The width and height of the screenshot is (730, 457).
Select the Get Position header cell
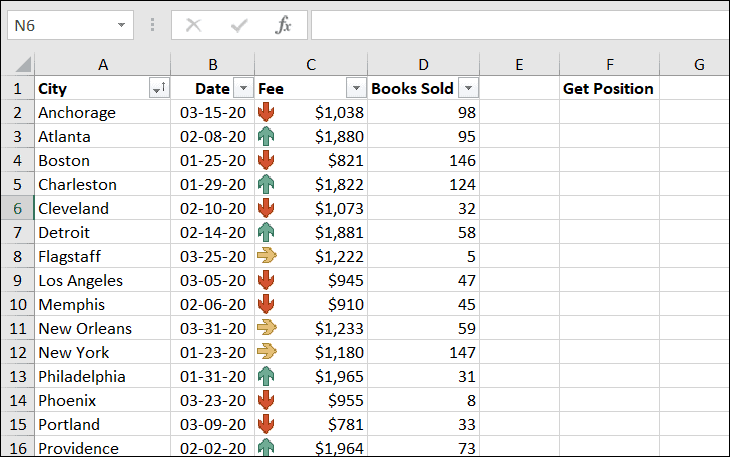point(609,88)
